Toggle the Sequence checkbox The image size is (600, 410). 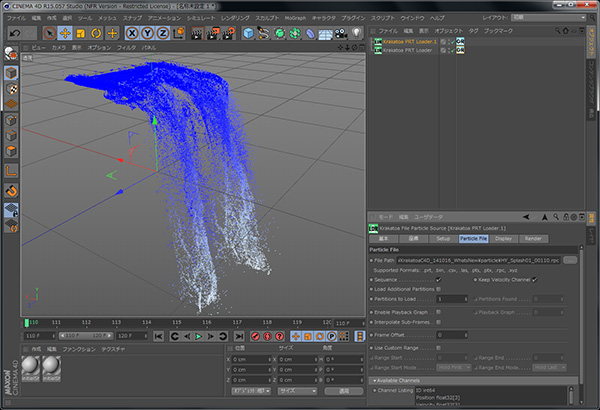point(439,280)
